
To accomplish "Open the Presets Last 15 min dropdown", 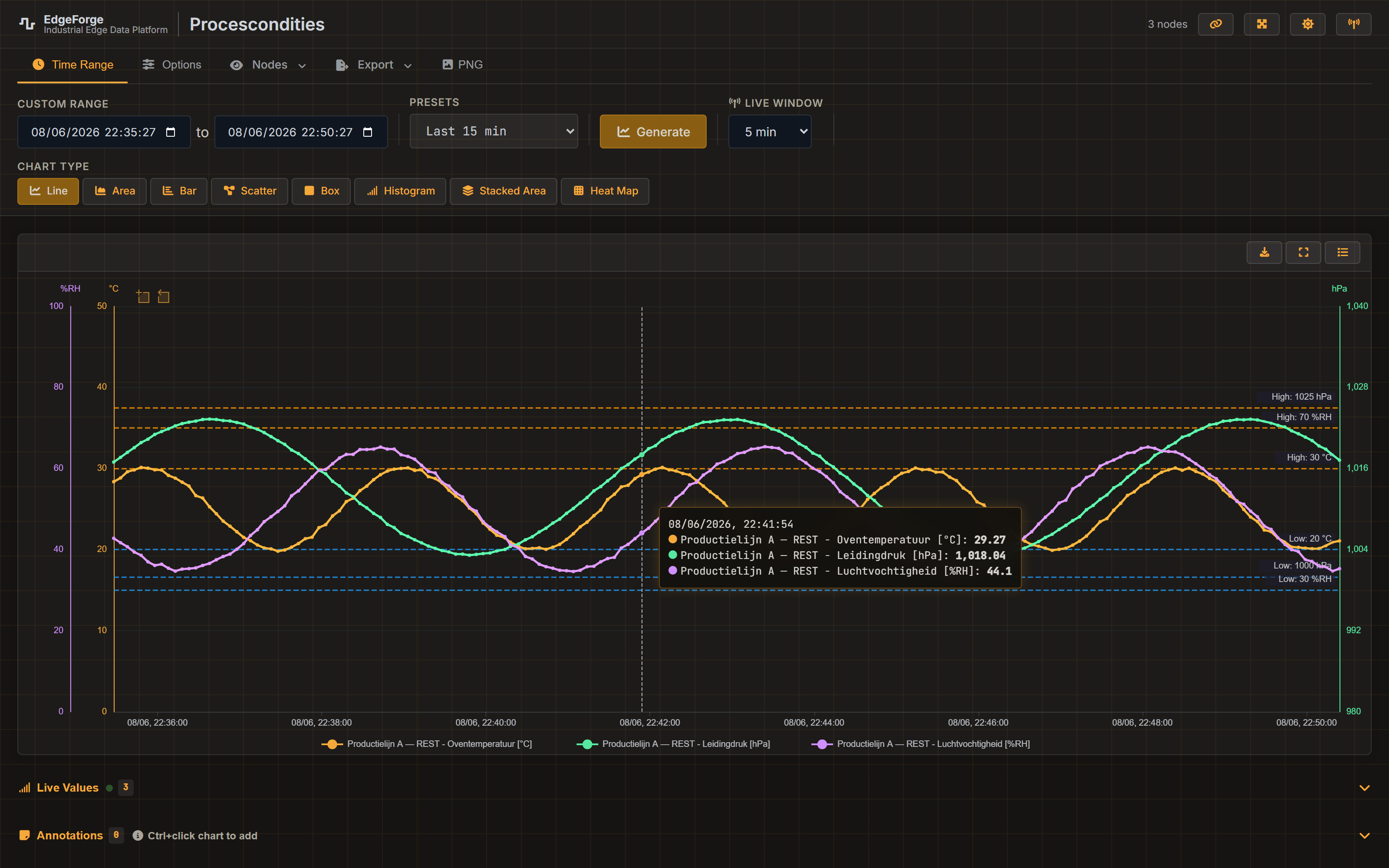I will tap(494, 132).
